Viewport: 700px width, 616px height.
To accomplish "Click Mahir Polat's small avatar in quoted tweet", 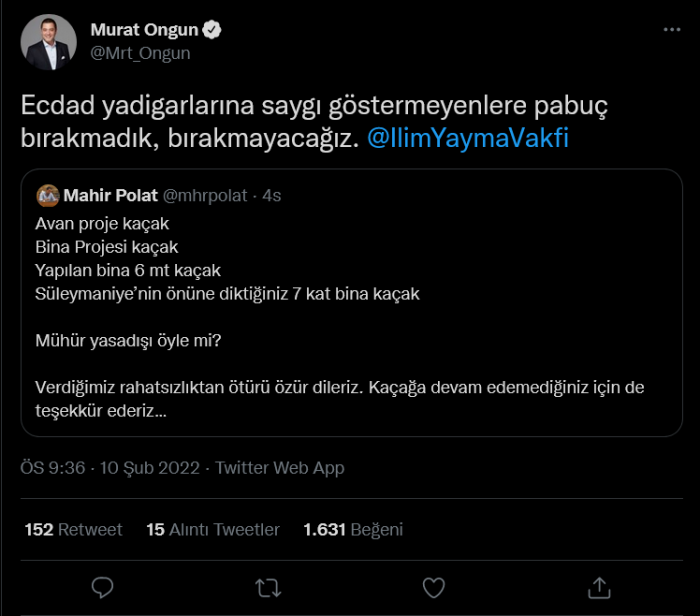I will [x=47, y=195].
